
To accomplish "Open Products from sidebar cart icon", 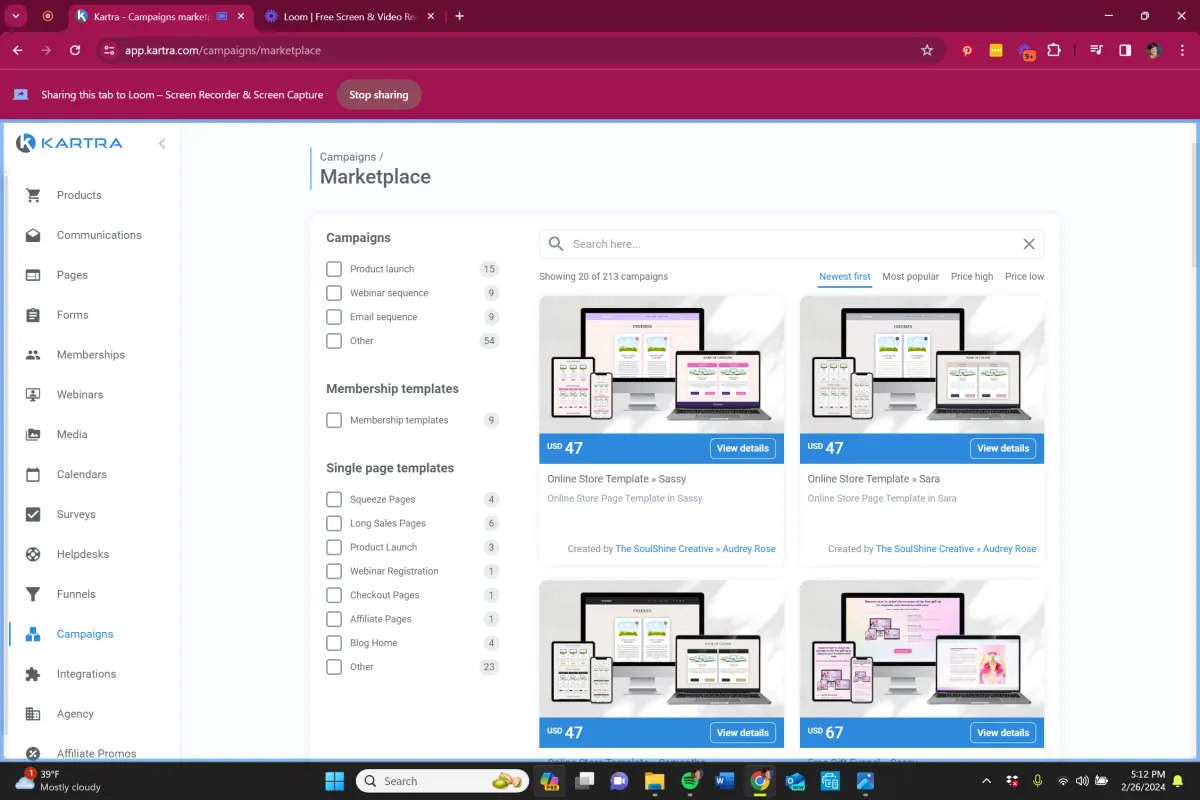I will [33, 195].
